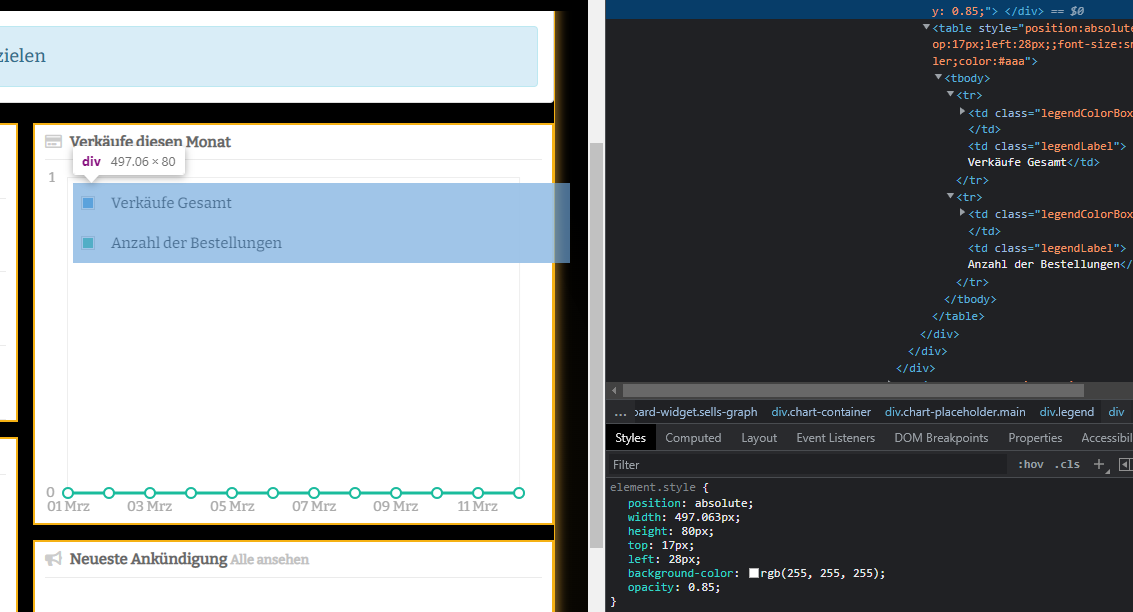The width and height of the screenshot is (1133, 612).
Task: Click the position: absolute style declaration
Action: [x=690, y=503]
